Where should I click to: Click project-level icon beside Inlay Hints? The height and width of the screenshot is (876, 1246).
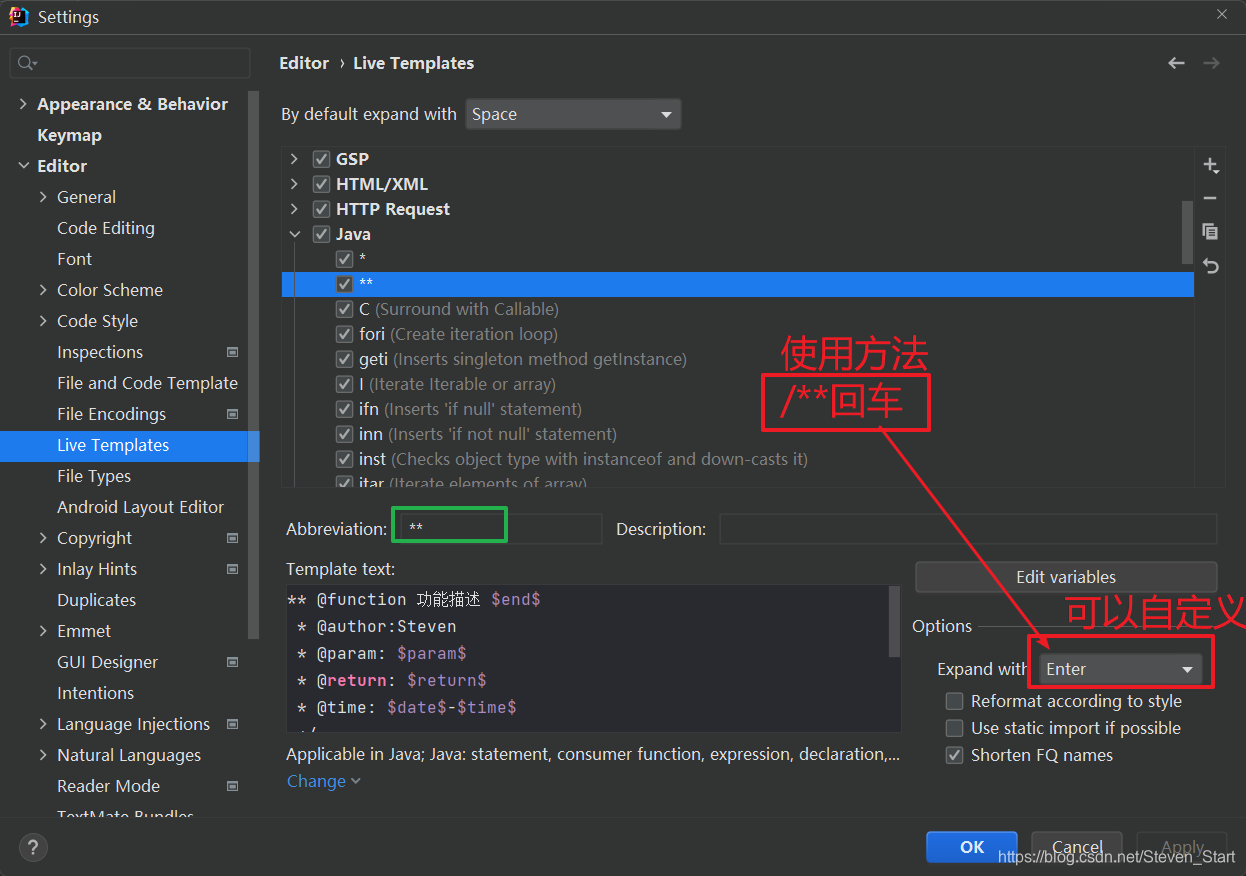tap(233, 569)
